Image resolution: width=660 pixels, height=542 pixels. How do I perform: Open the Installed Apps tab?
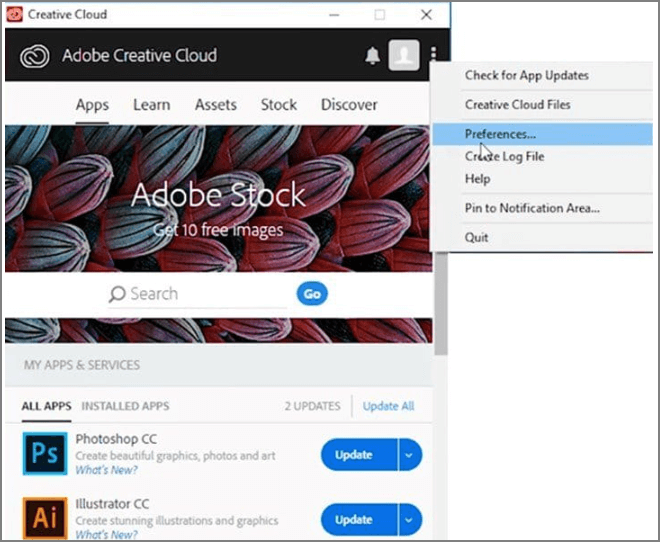coord(125,406)
